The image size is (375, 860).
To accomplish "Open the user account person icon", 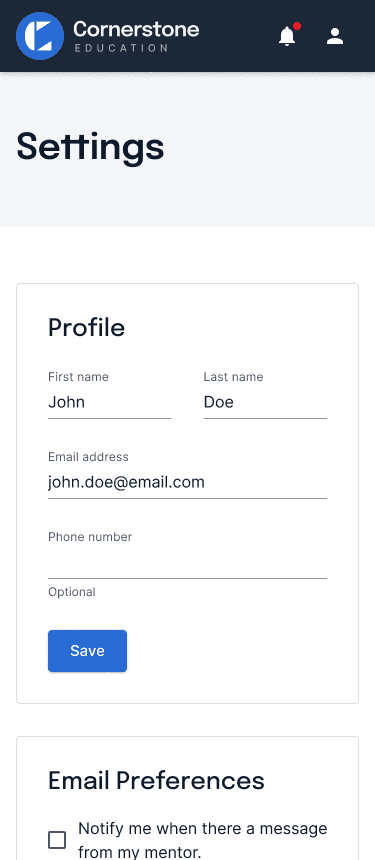I will tap(334, 36).
